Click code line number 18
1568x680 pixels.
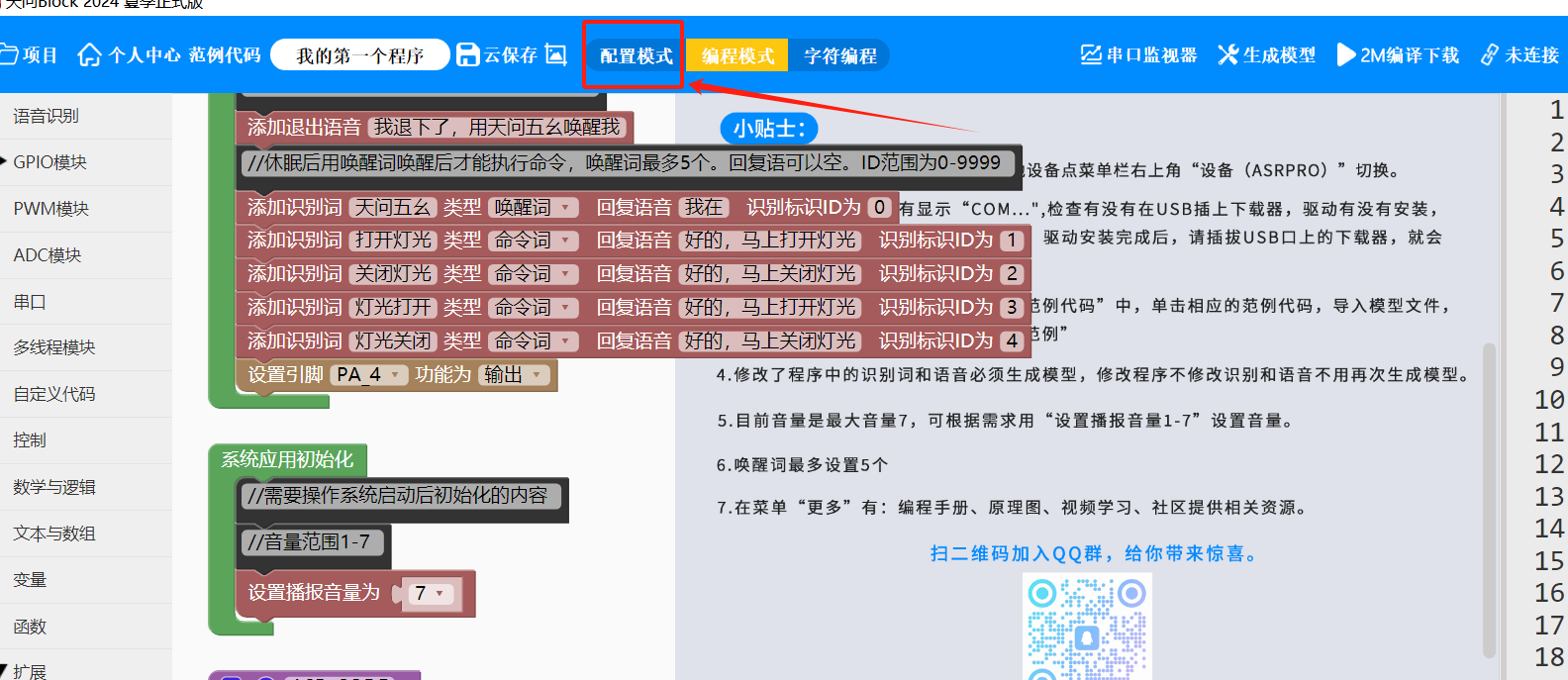[x=1549, y=657]
